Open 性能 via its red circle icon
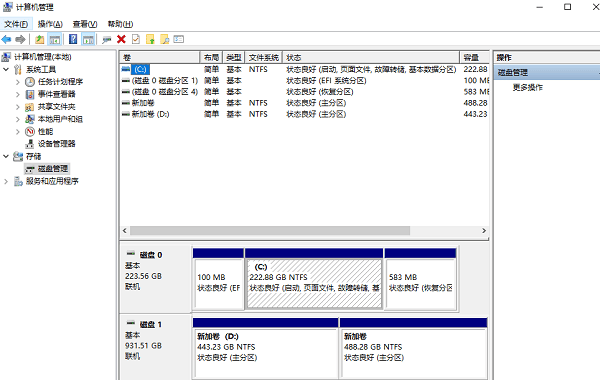600x380 pixels. coord(30,132)
